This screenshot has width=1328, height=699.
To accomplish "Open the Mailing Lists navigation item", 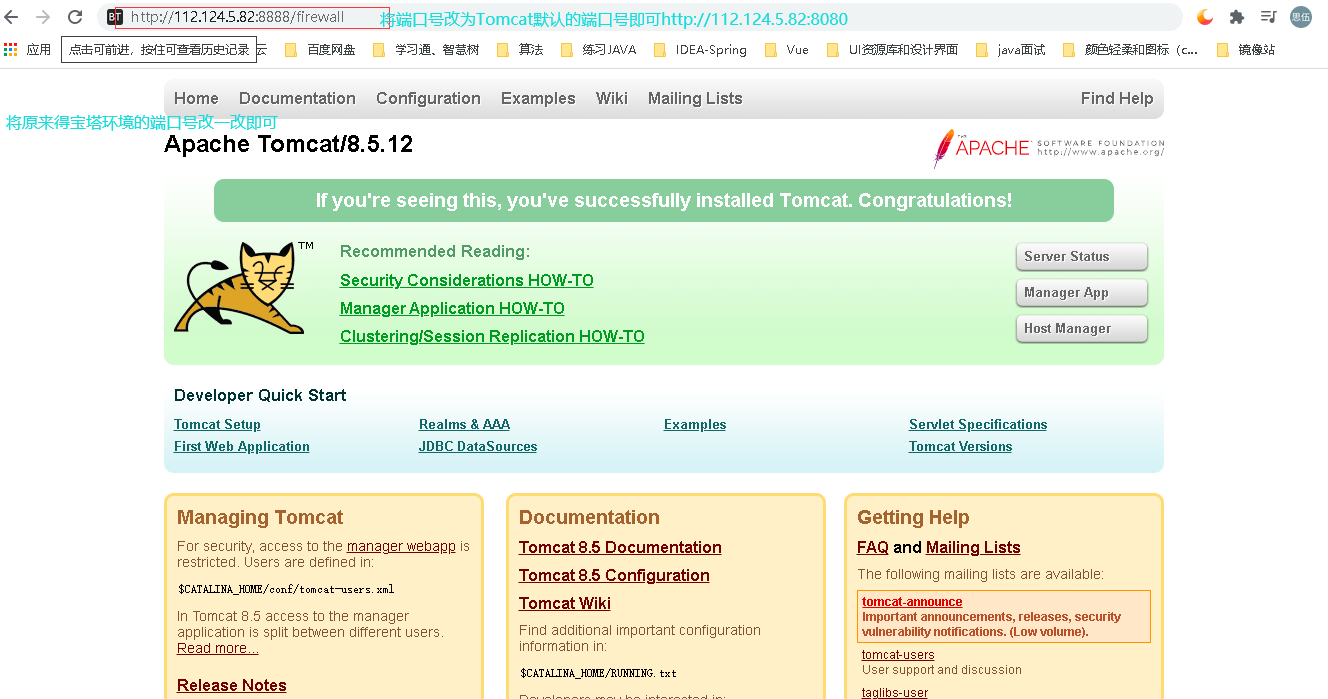I will (695, 98).
